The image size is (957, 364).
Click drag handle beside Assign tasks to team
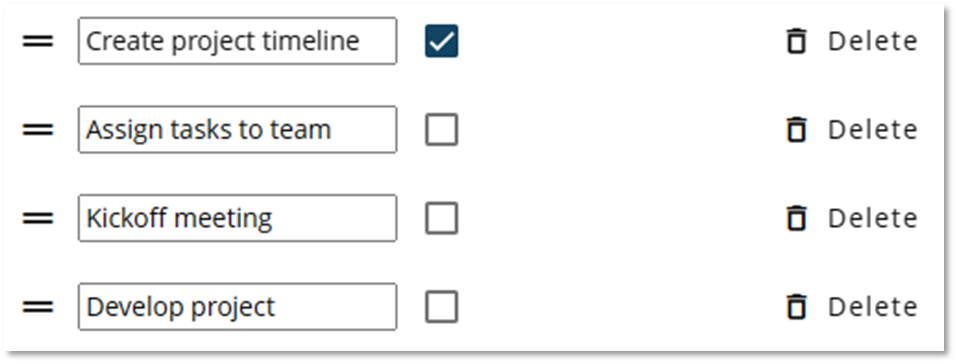pos(38,129)
